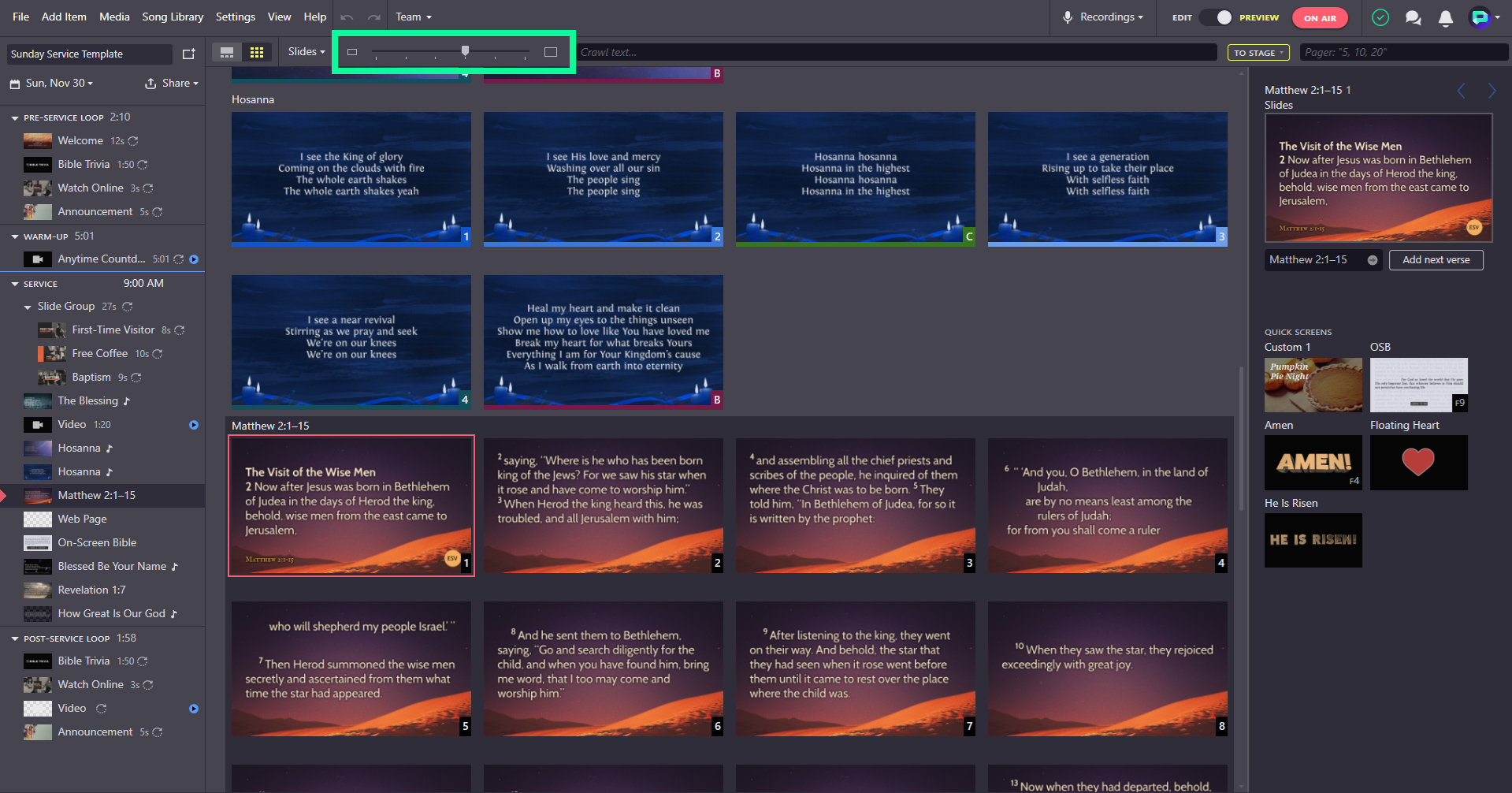Click the music note next to How Great Is Our God

174,614
